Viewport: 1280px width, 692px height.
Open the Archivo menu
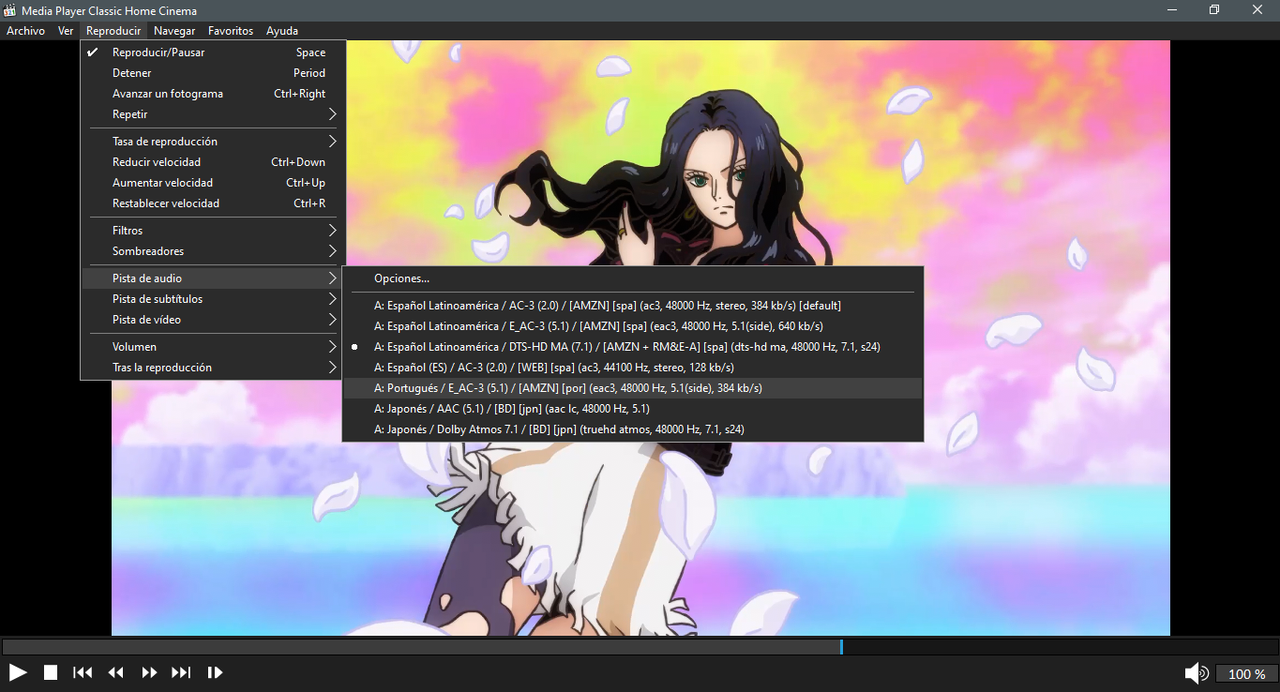tap(26, 31)
